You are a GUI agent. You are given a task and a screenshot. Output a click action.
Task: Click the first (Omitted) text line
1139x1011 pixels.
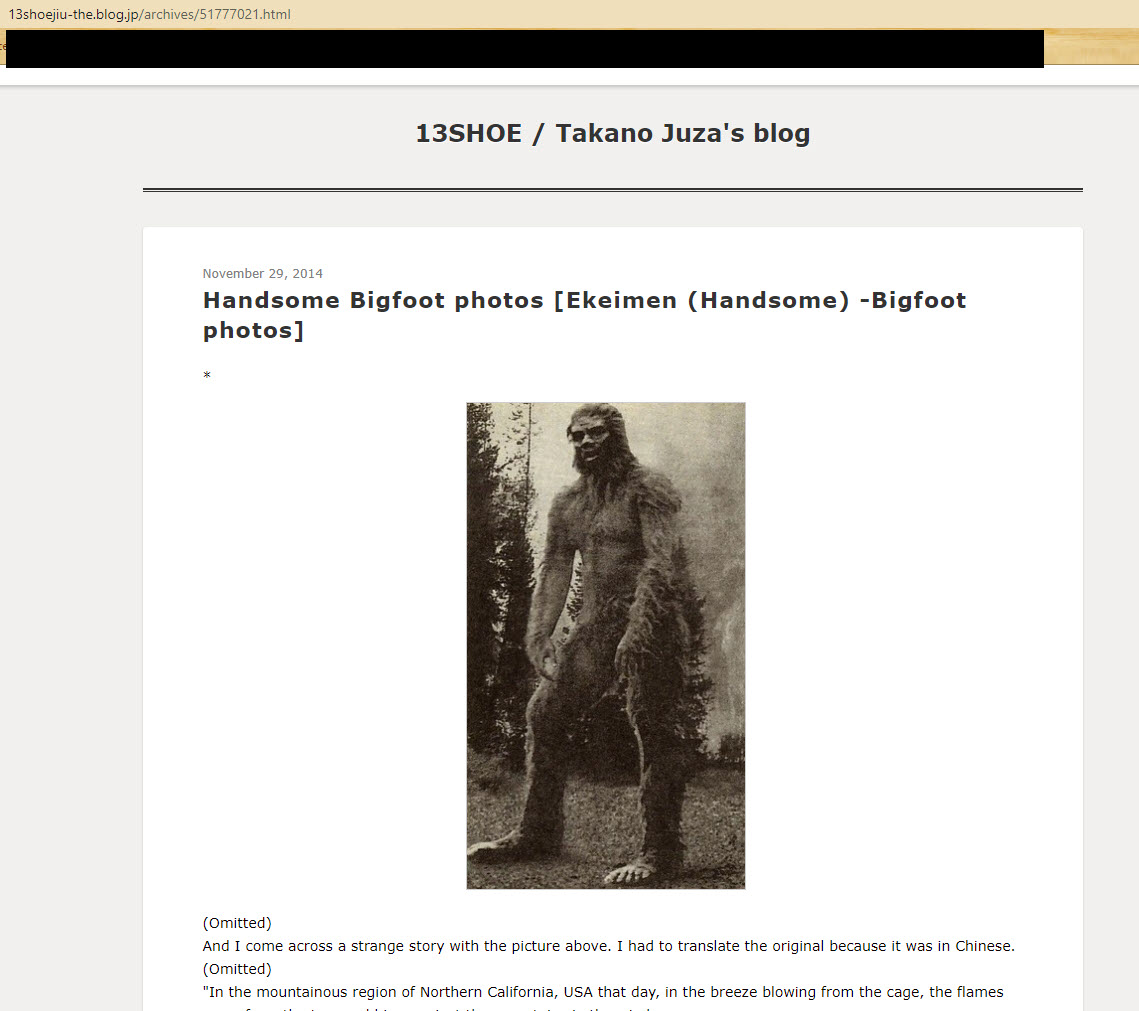tap(237, 923)
